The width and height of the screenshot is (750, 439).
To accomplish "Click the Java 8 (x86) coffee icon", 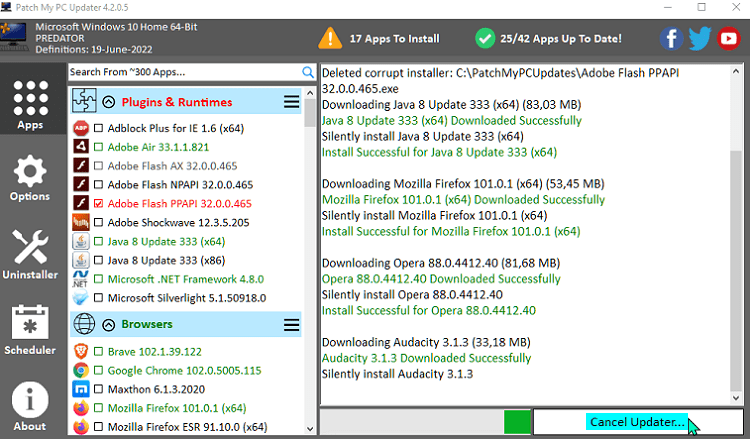I will click(x=81, y=260).
